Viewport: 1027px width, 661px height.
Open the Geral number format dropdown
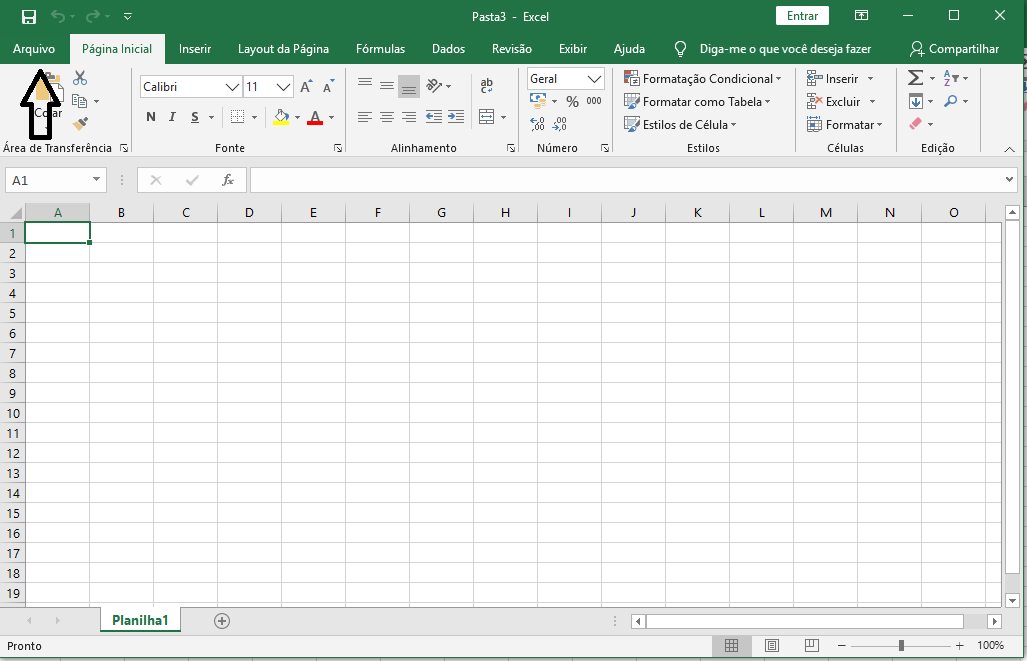pyautogui.click(x=595, y=79)
